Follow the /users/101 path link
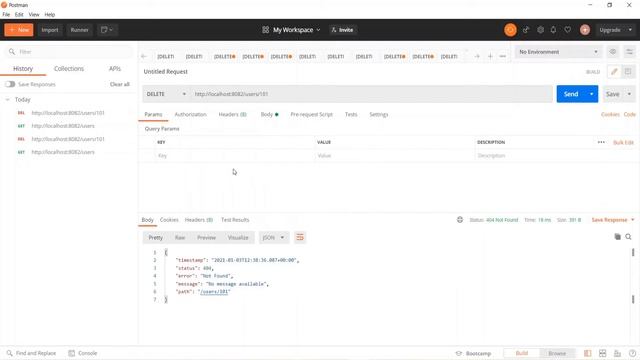This screenshot has height=360, width=640. click(214, 291)
